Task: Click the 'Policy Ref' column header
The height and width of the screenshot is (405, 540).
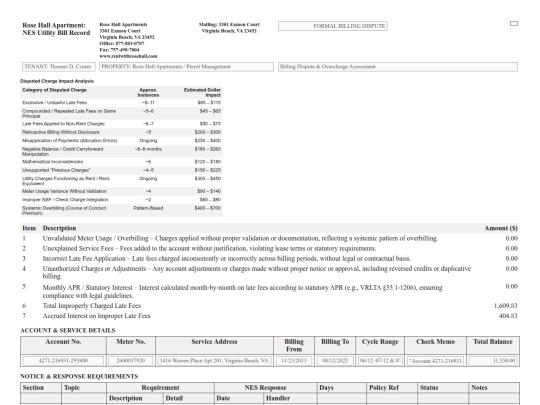Action: [384, 387]
